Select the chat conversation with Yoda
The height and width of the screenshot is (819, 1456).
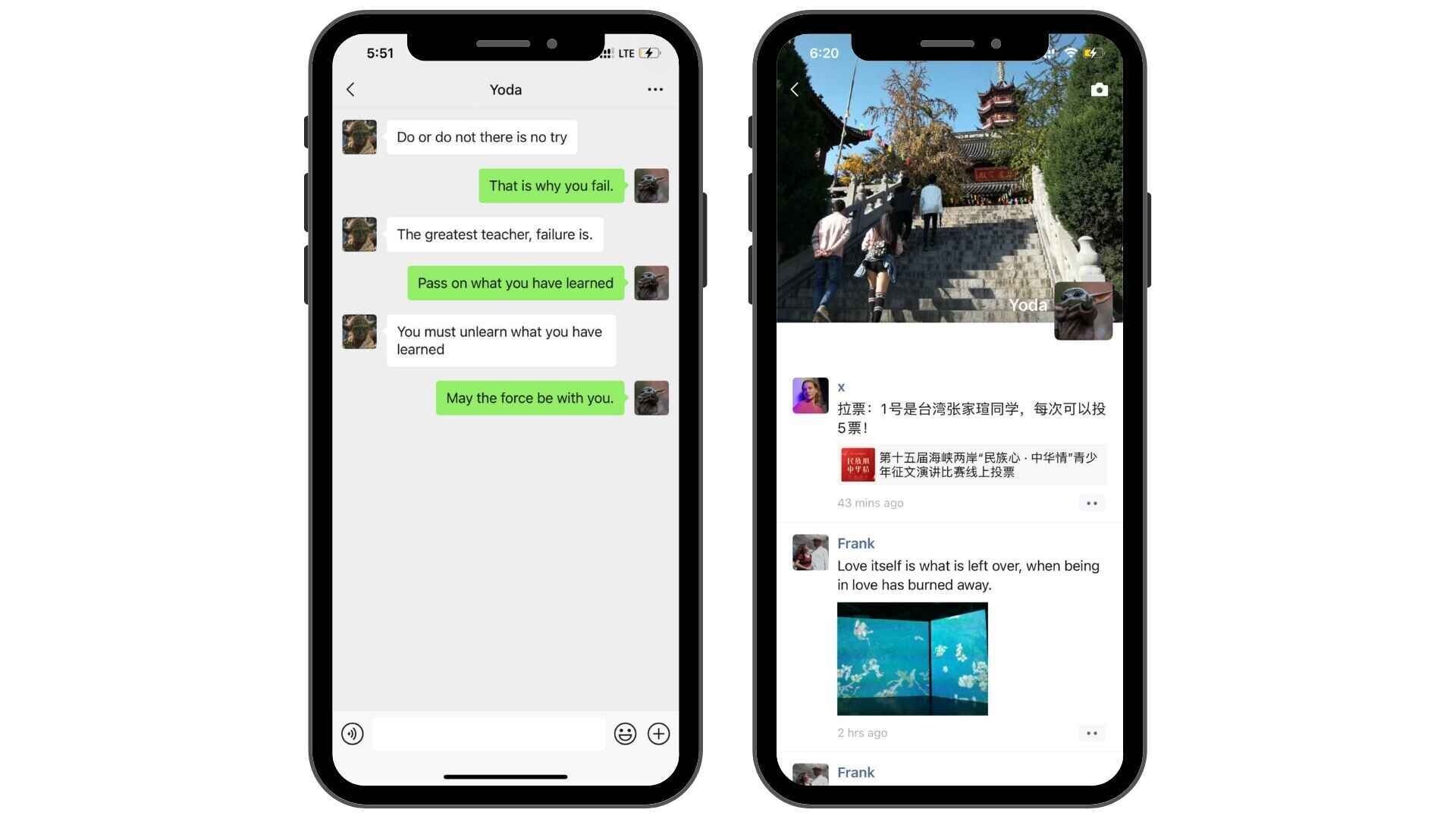click(505, 89)
